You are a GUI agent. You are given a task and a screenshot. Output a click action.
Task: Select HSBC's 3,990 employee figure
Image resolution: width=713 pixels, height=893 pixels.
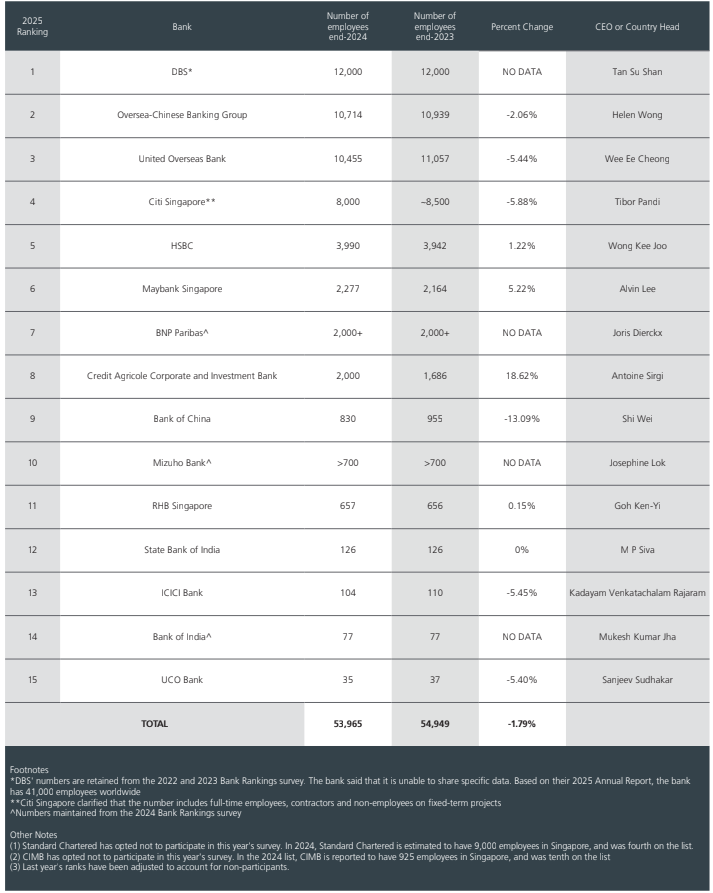(x=347, y=246)
